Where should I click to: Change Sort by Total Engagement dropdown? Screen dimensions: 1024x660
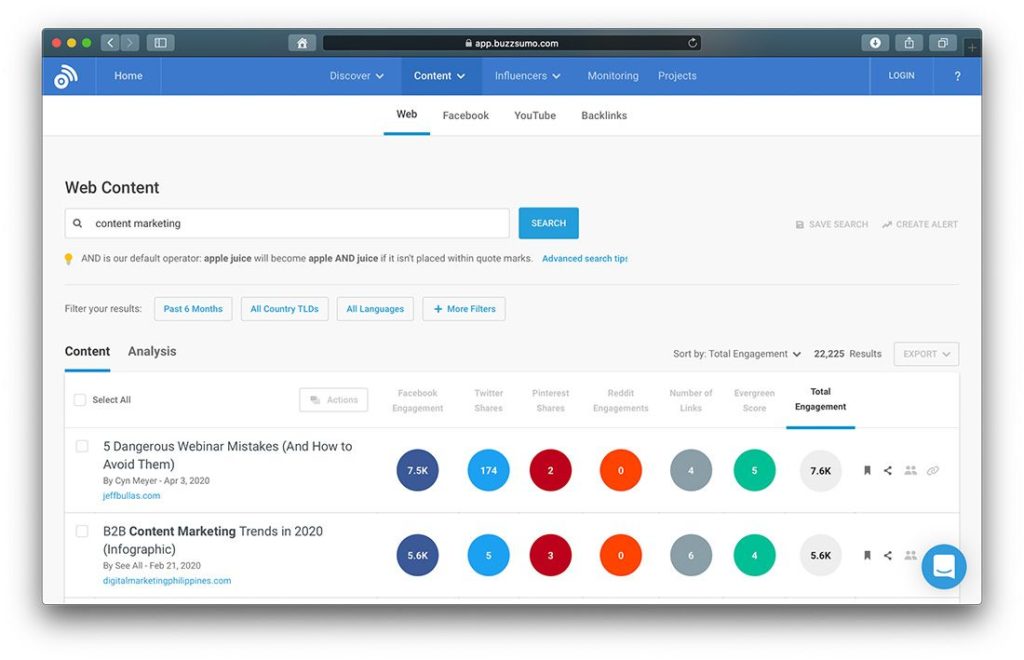pos(737,354)
